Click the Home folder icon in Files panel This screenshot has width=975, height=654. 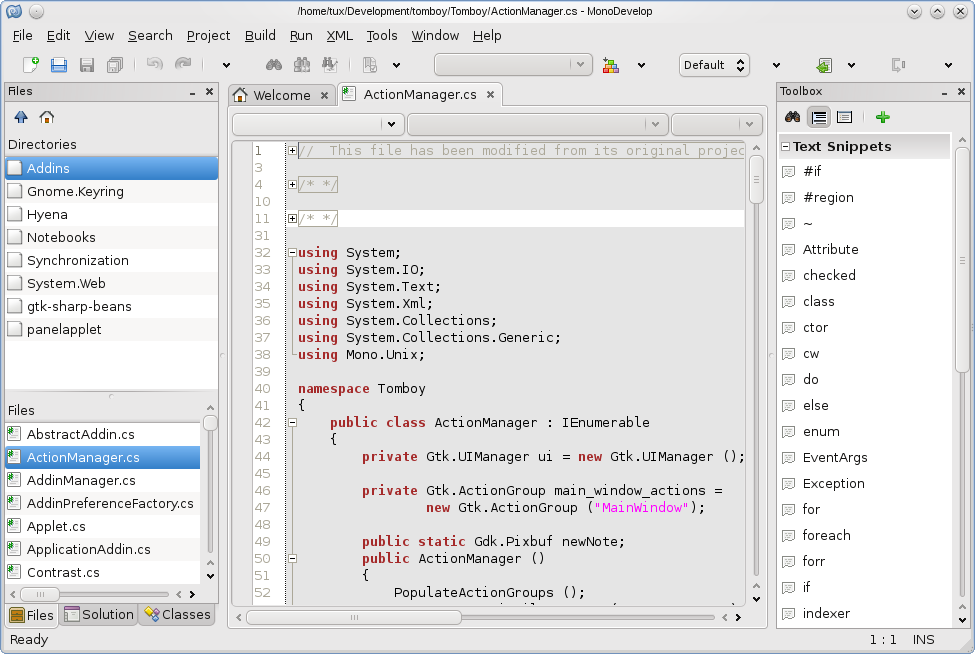click(47, 117)
